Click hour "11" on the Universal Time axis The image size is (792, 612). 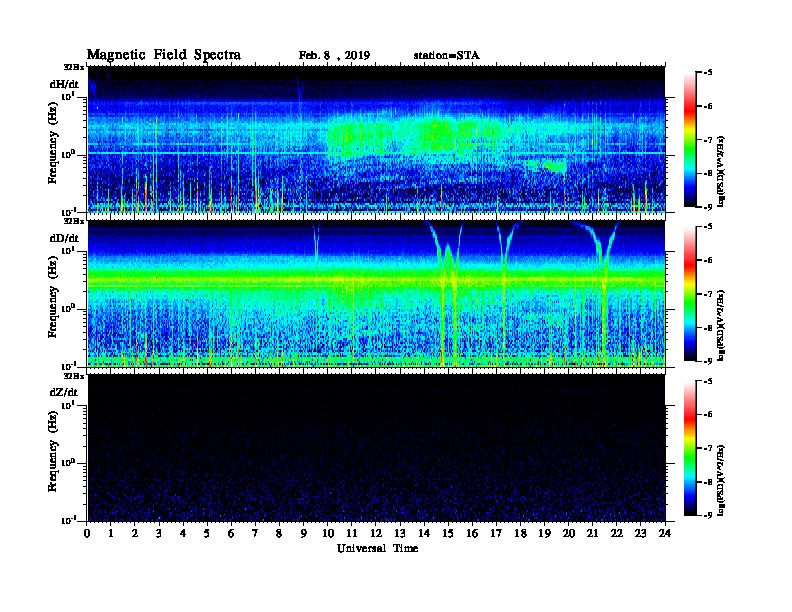pyautogui.click(x=352, y=534)
